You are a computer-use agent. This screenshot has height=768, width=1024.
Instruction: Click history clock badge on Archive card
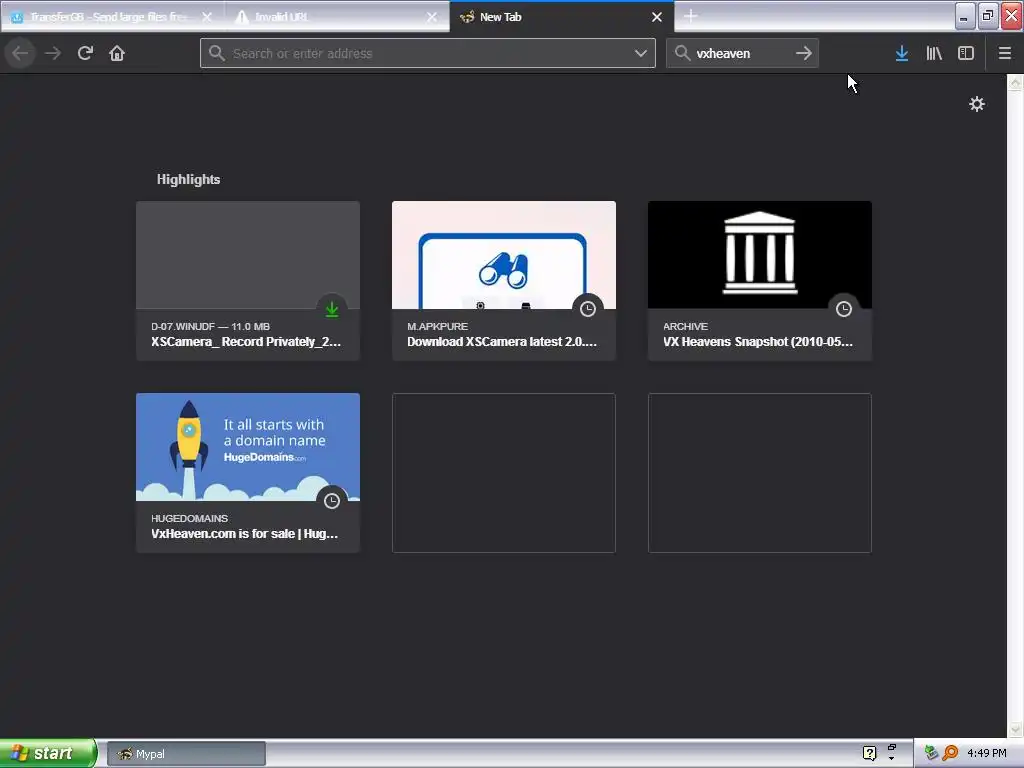click(844, 309)
